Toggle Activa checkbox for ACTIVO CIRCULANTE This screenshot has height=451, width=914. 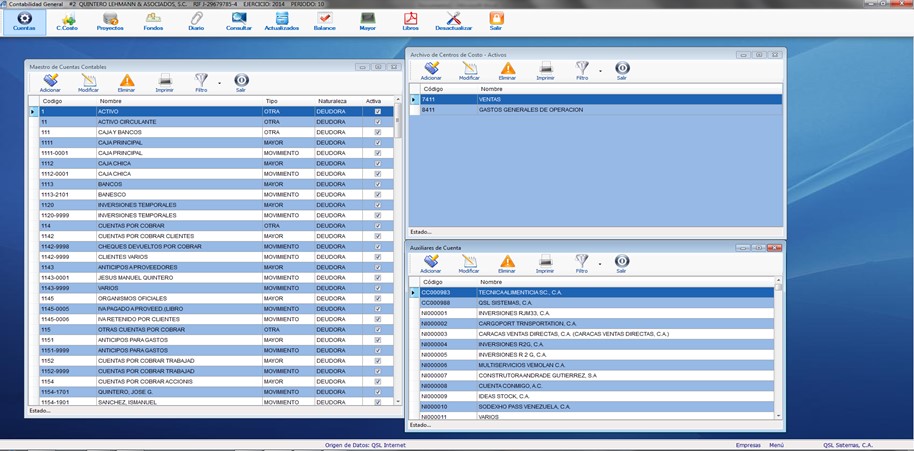(378, 122)
